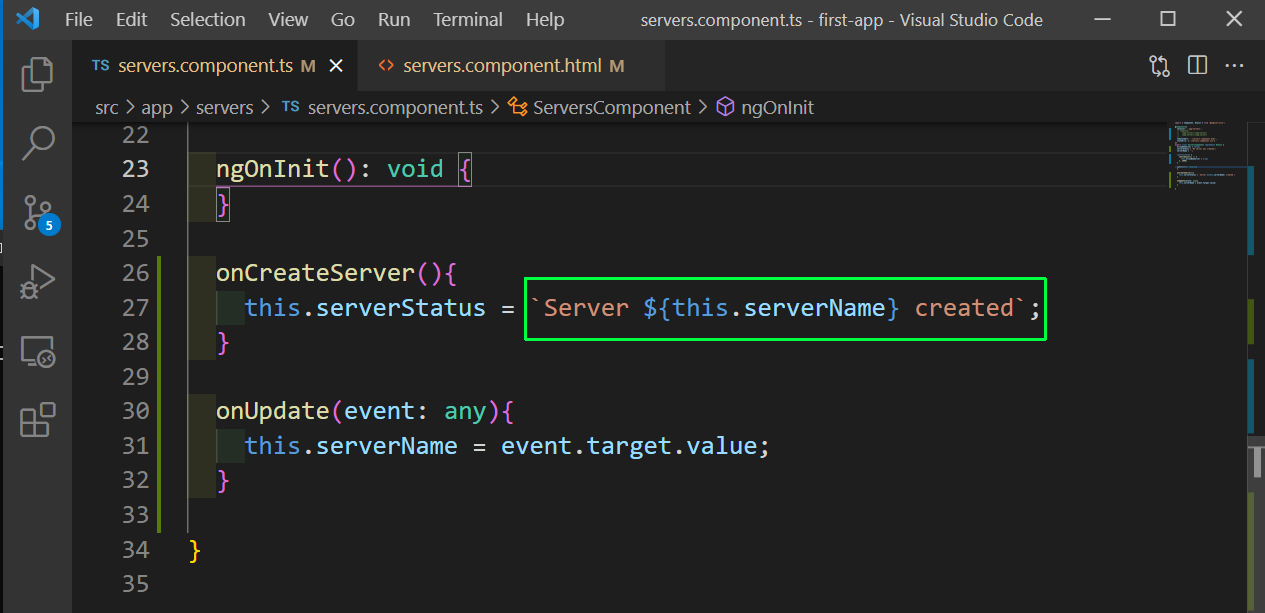Click the 'void' return type keyword
Image resolution: width=1265 pixels, height=613 pixels.
point(415,169)
